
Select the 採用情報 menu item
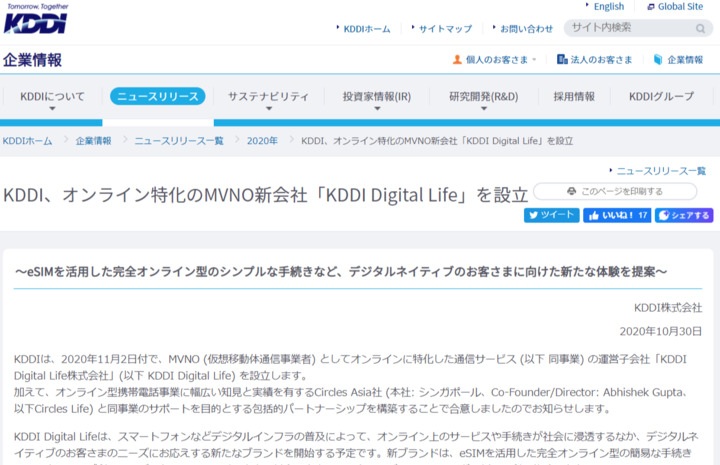pos(574,96)
